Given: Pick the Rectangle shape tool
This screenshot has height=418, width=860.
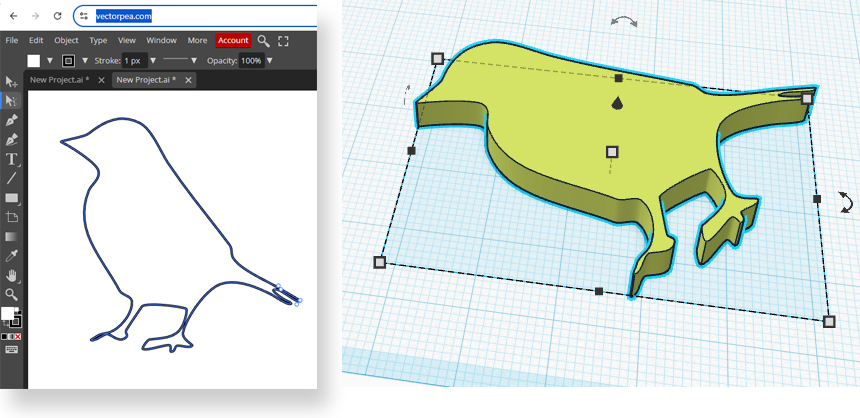Looking at the screenshot, I should [12, 198].
